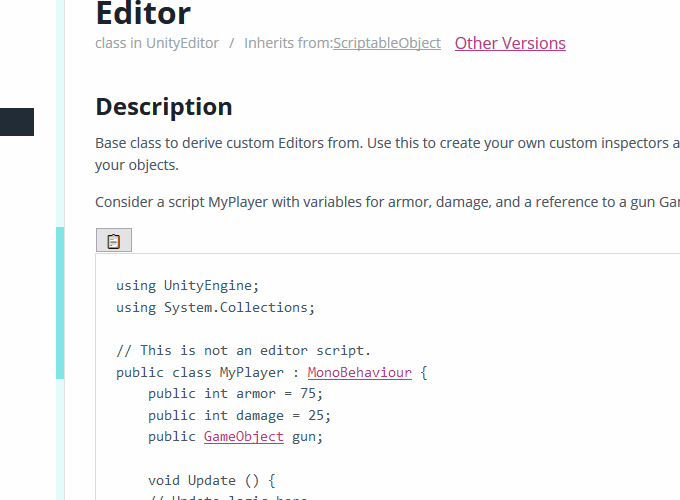Viewport: 680px width, 500px height.
Task: Click the code line 'using System.Collections;'
Action: point(216,307)
